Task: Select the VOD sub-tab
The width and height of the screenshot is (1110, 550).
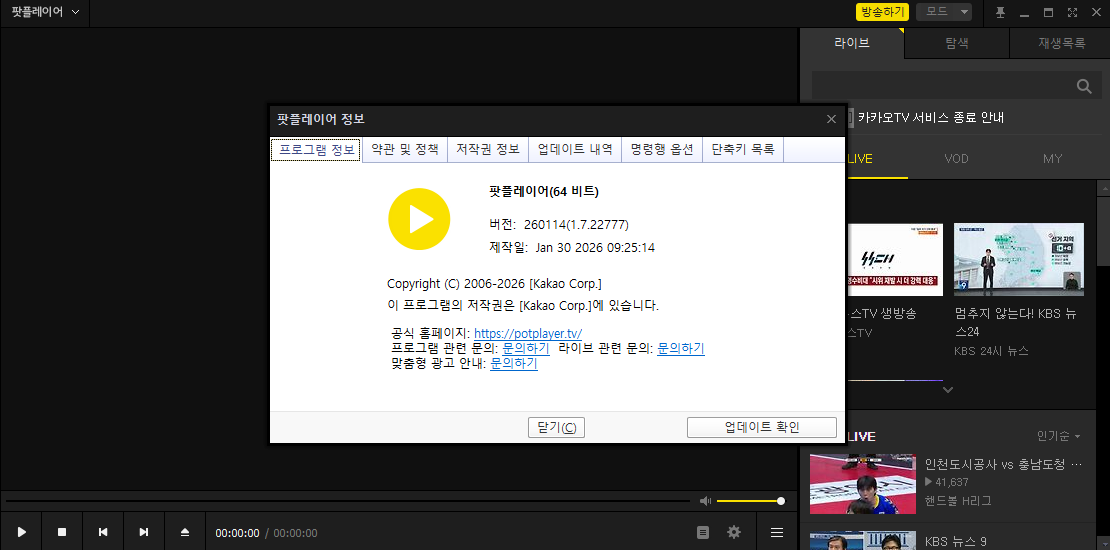Action: point(956,159)
